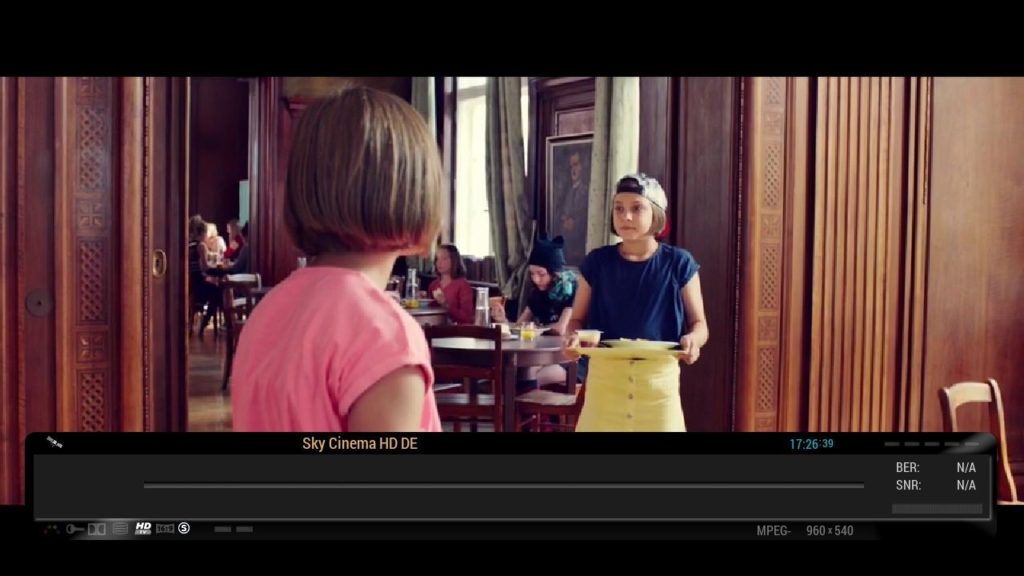Click the portrait painting on the wall

(x=569, y=200)
